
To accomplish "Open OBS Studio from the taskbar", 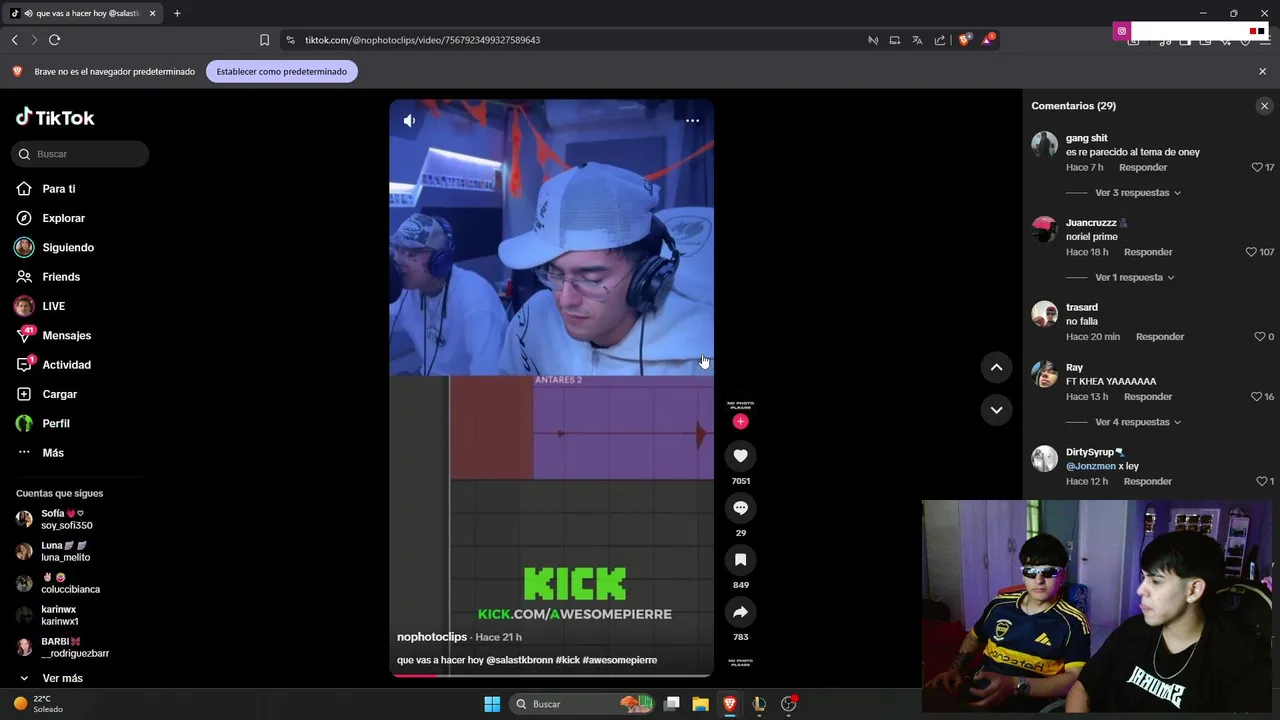I will click(x=788, y=704).
